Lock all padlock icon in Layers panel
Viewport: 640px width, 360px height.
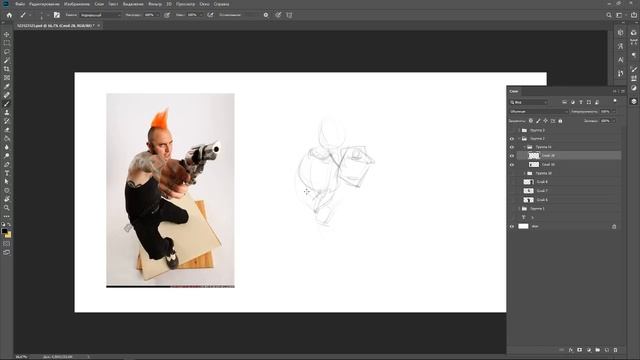pos(560,121)
